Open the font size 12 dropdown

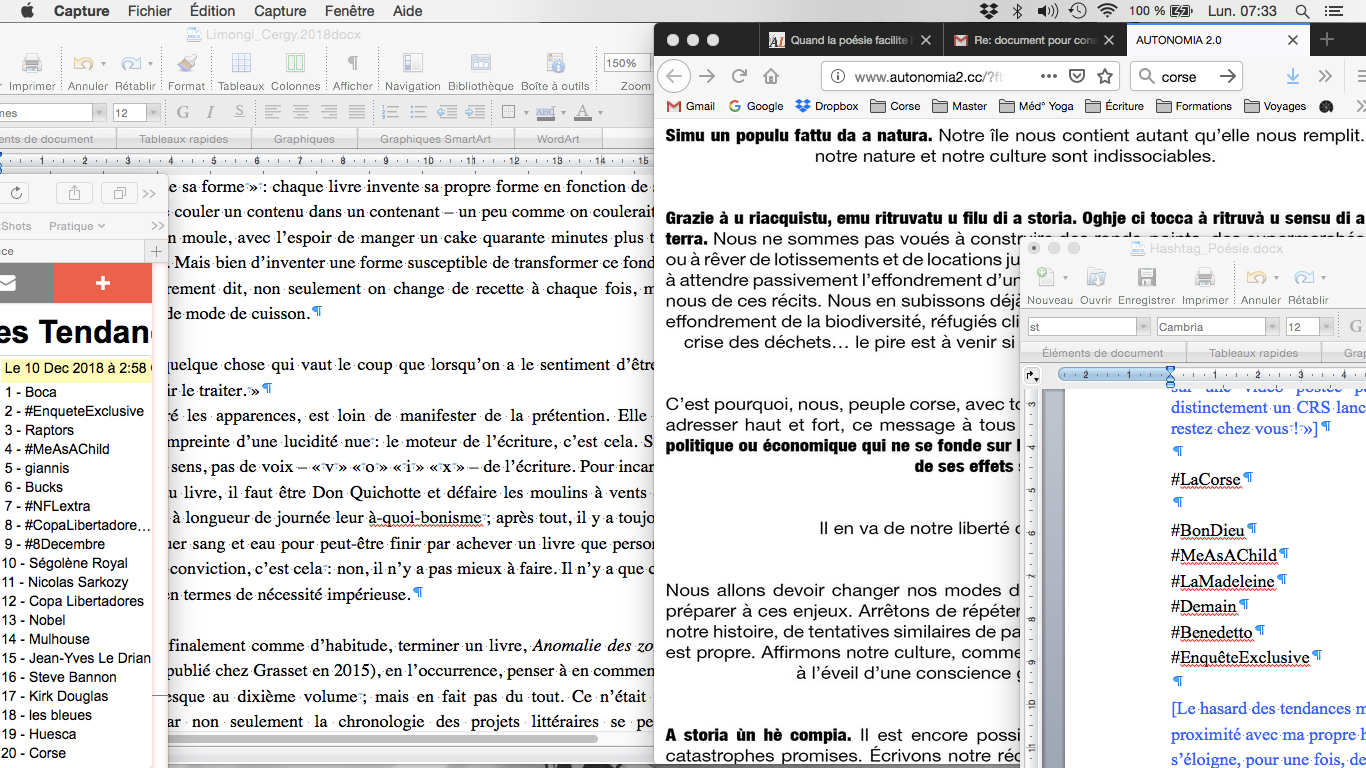tap(153, 113)
